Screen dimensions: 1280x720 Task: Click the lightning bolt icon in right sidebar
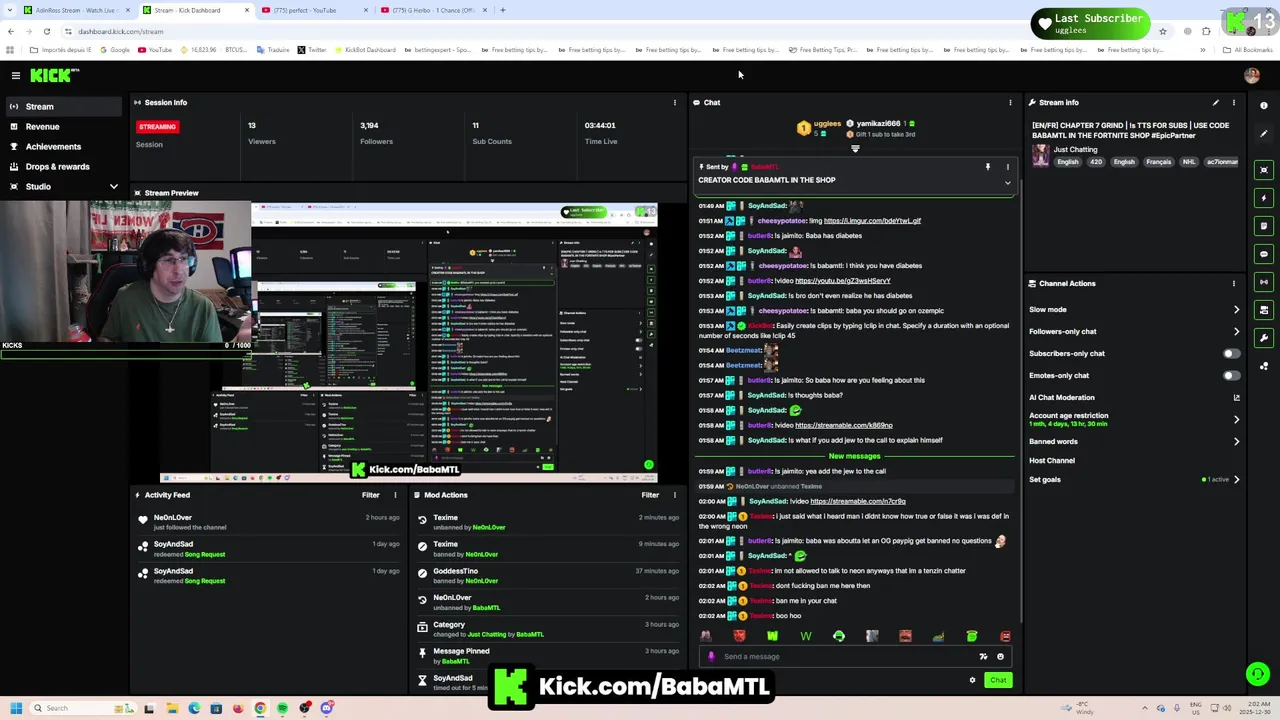coord(1264,198)
